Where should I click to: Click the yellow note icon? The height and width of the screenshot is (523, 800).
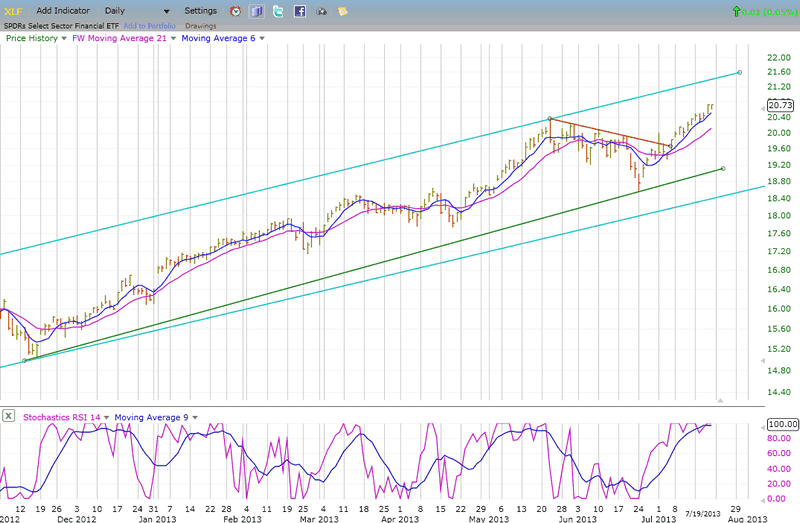tap(343, 11)
